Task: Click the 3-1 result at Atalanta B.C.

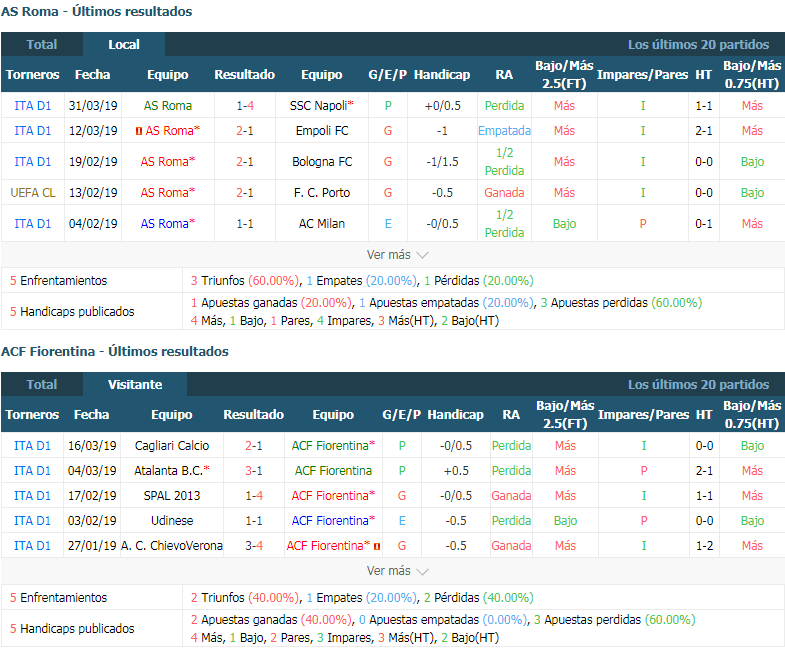Action: tap(254, 471)
